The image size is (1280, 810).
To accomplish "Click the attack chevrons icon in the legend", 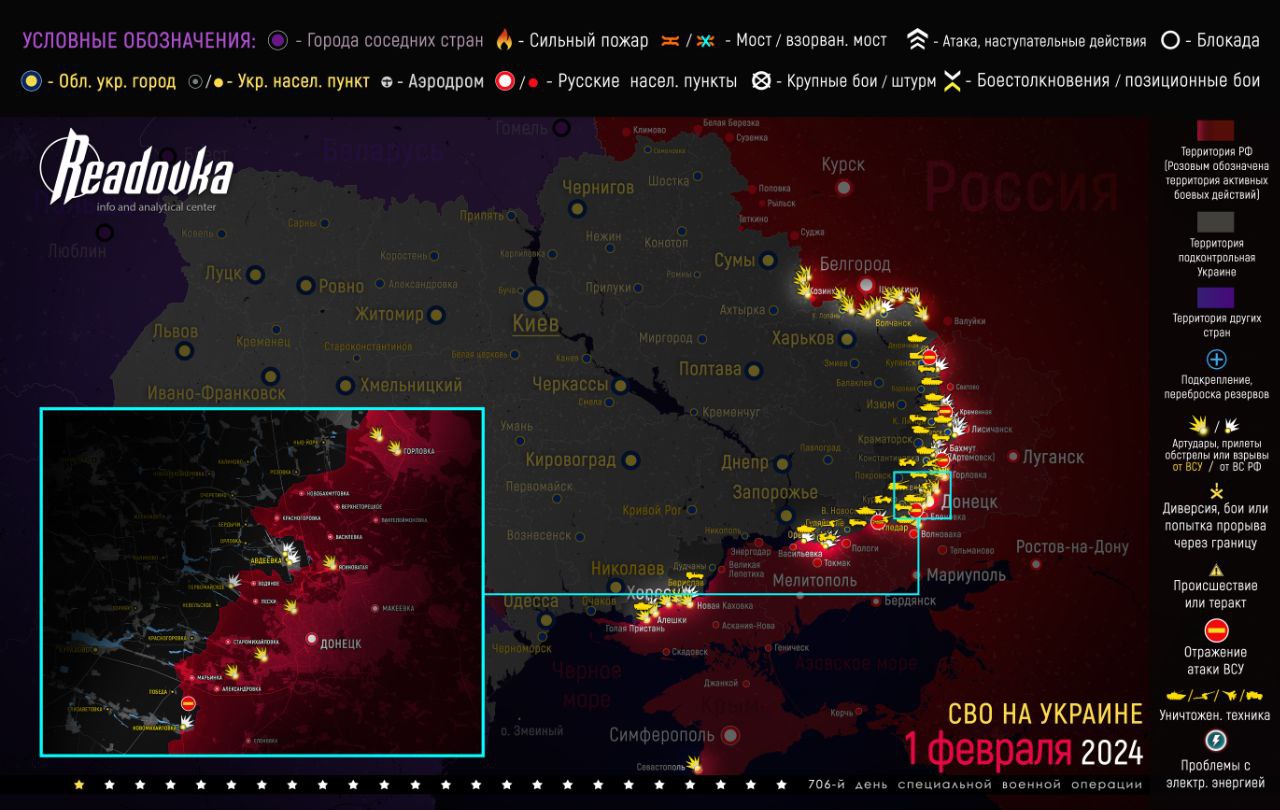I will (x=917, y=41).
